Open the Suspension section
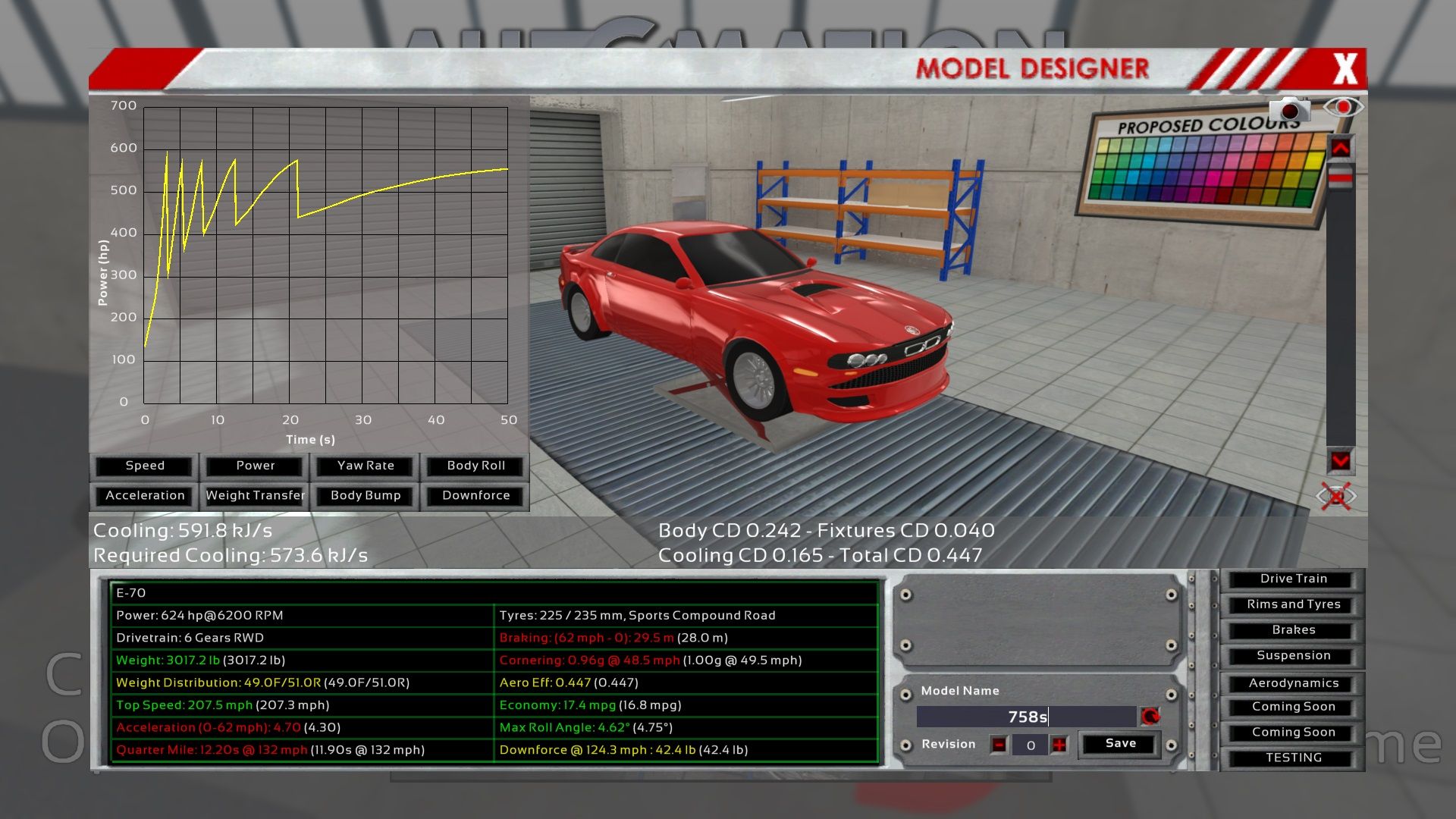 coord(1293,655)
